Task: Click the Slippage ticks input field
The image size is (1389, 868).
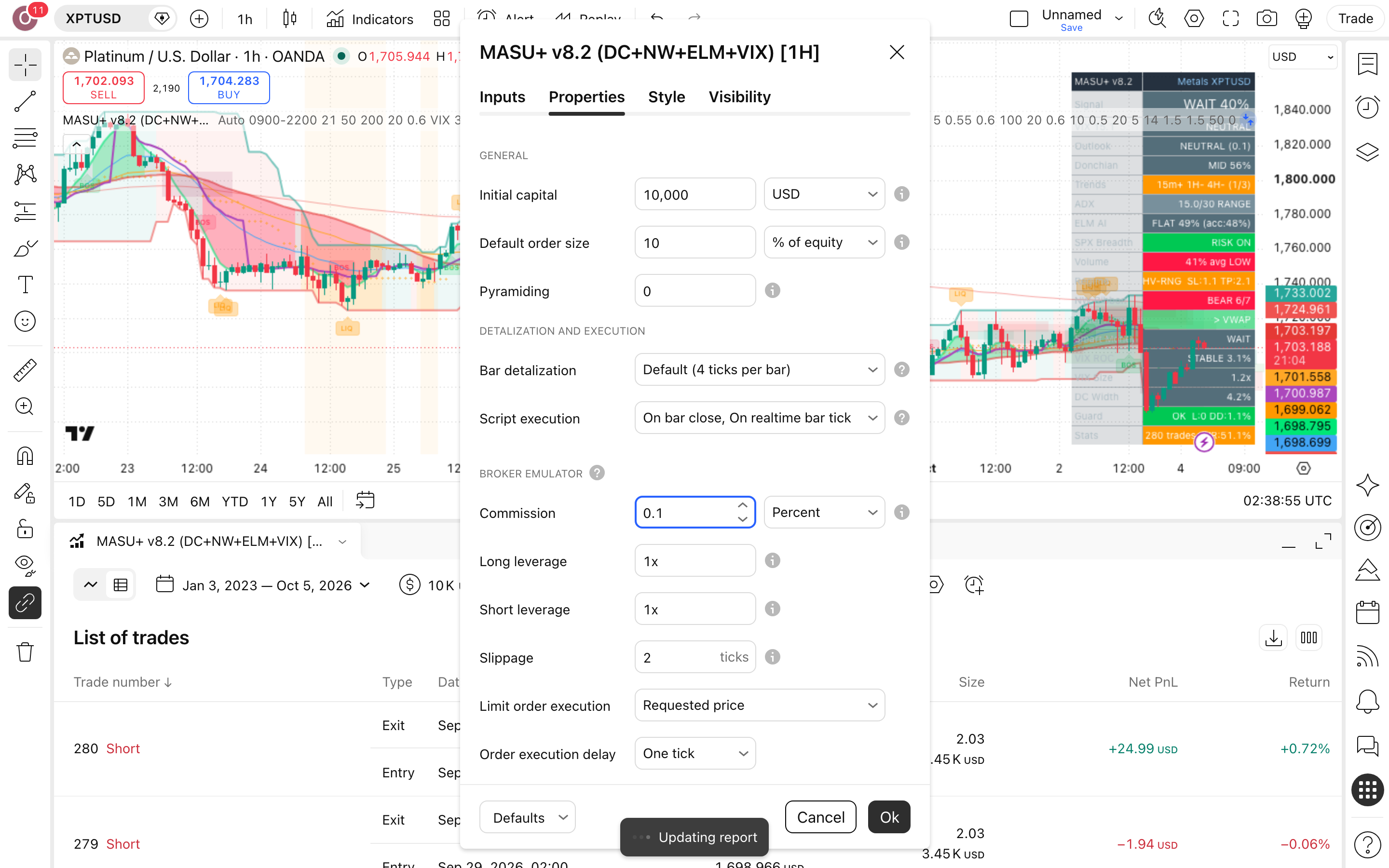Action: click(x=695, y=657)
